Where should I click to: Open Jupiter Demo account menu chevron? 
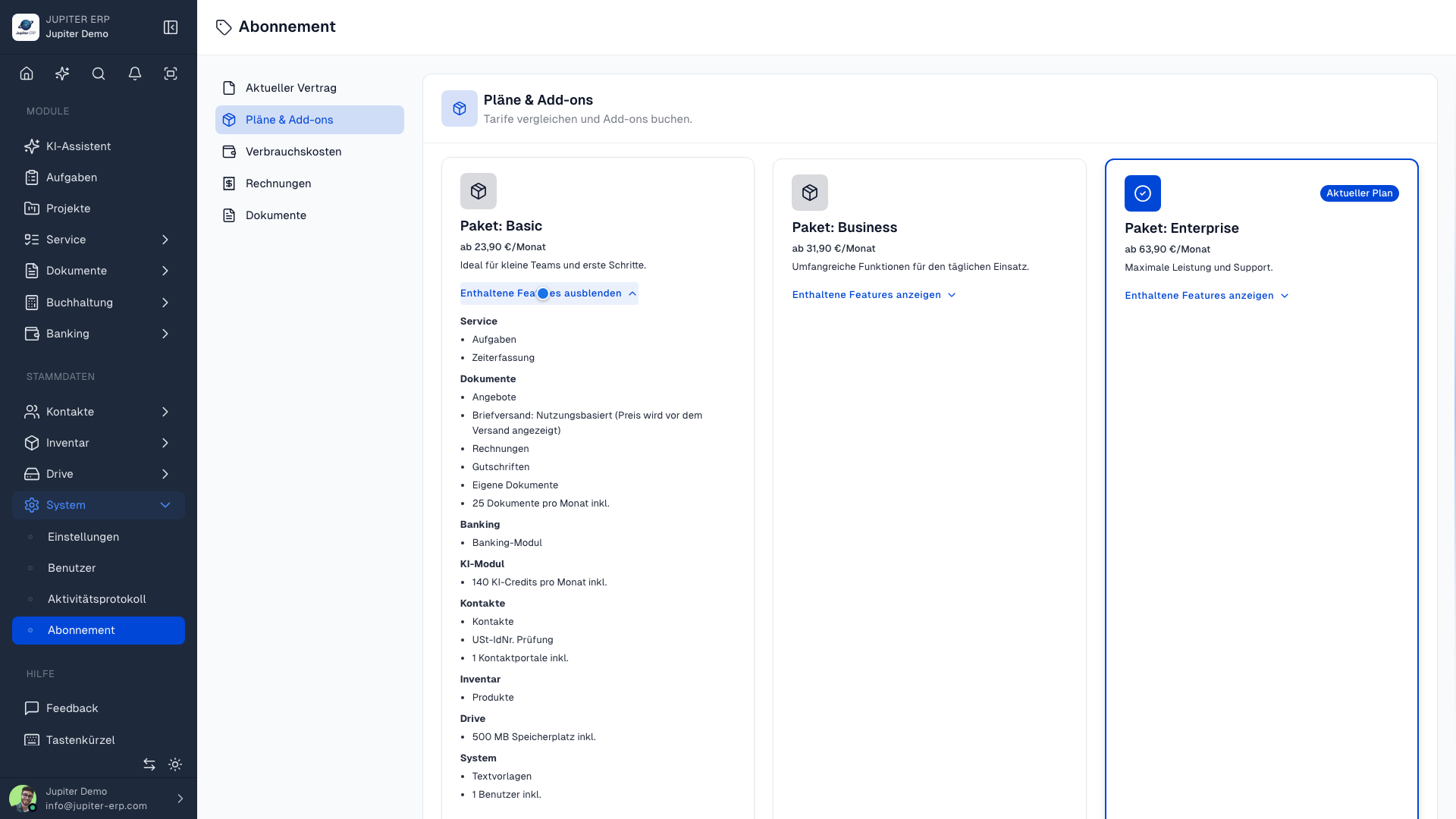180,799
